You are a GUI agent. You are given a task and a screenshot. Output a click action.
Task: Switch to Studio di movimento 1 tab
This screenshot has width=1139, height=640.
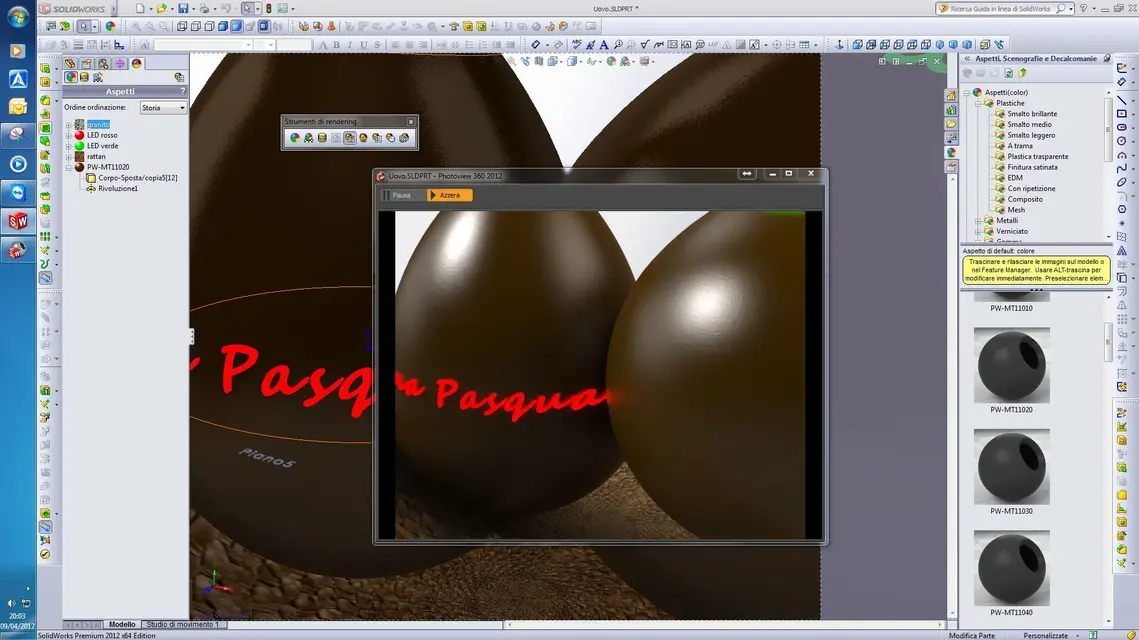click(182, 625)
